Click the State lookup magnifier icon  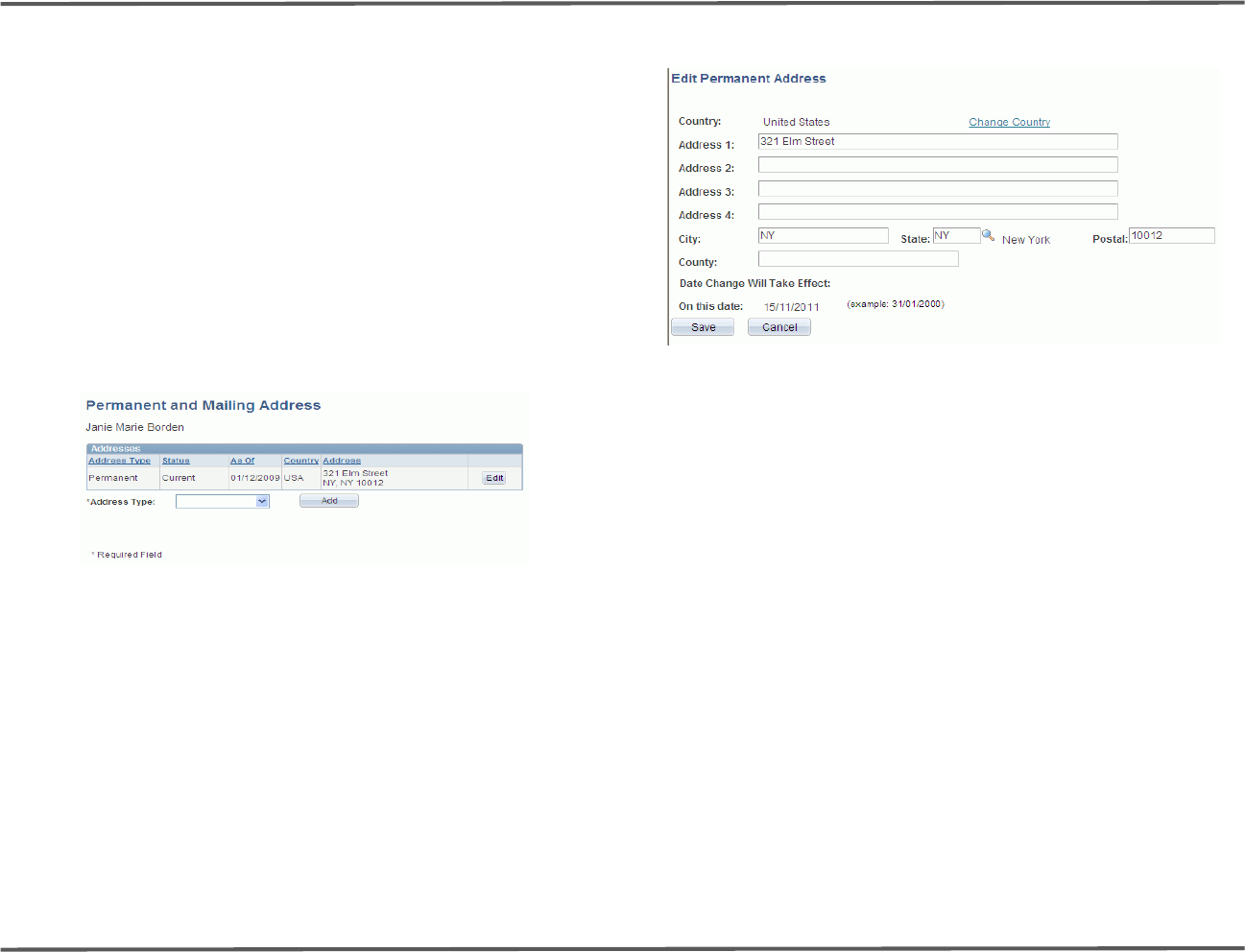[x=988, y=235]
